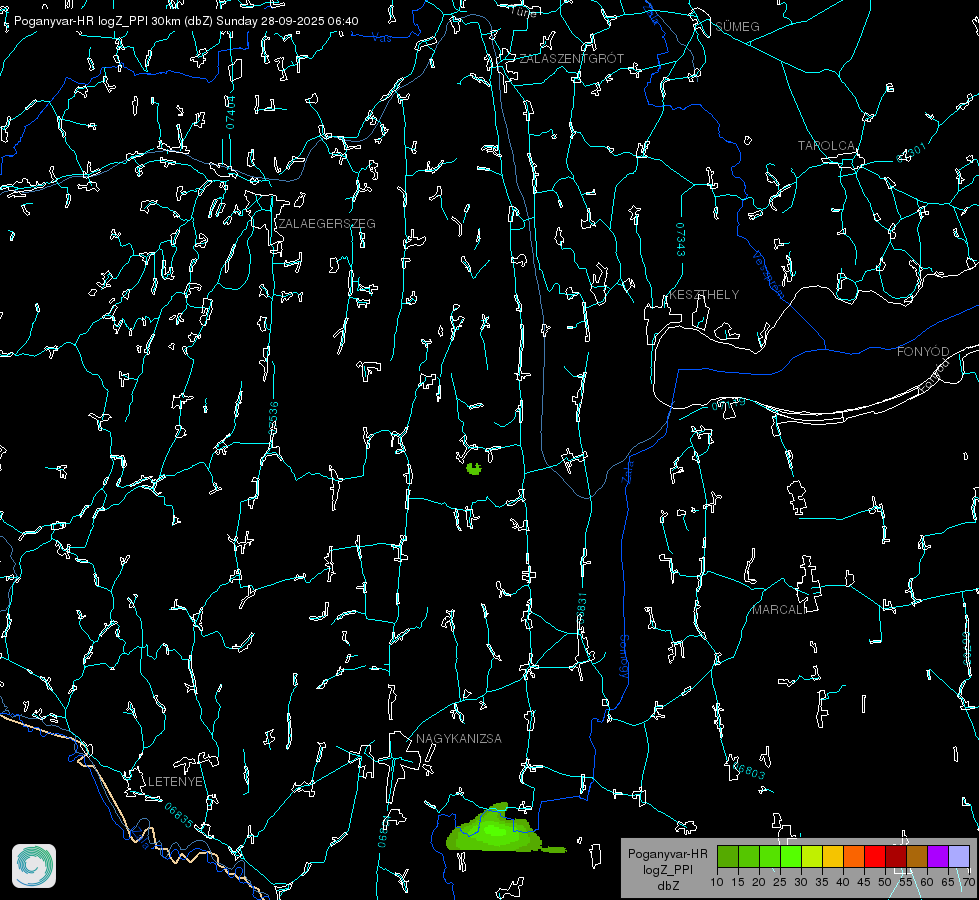Viewport: 979px width, 900px height.
Task: Pick the purple 60–65 dBZ legend swatch
Action: [x=938, y=856]
